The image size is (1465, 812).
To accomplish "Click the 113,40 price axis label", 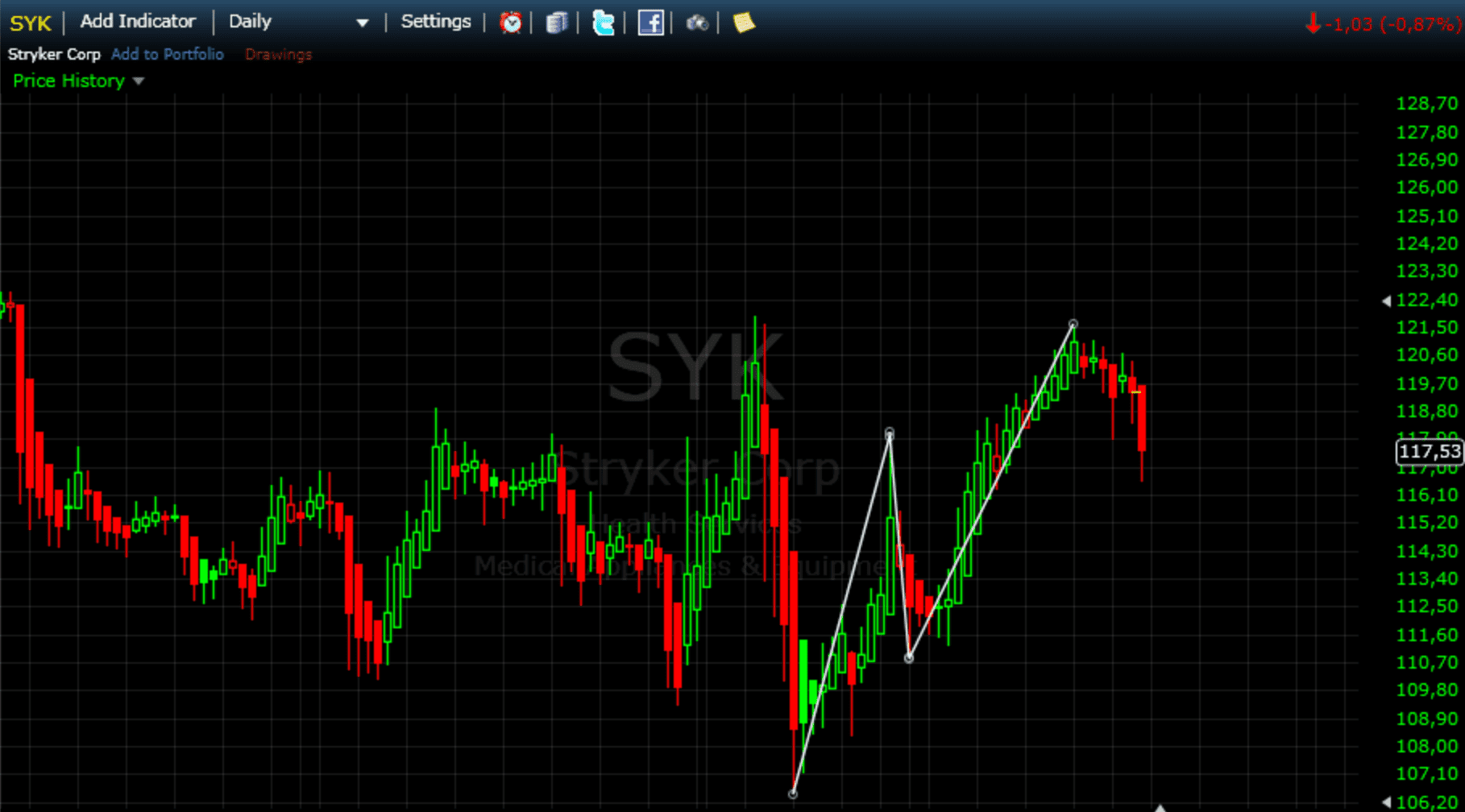I will (1427, 578).
